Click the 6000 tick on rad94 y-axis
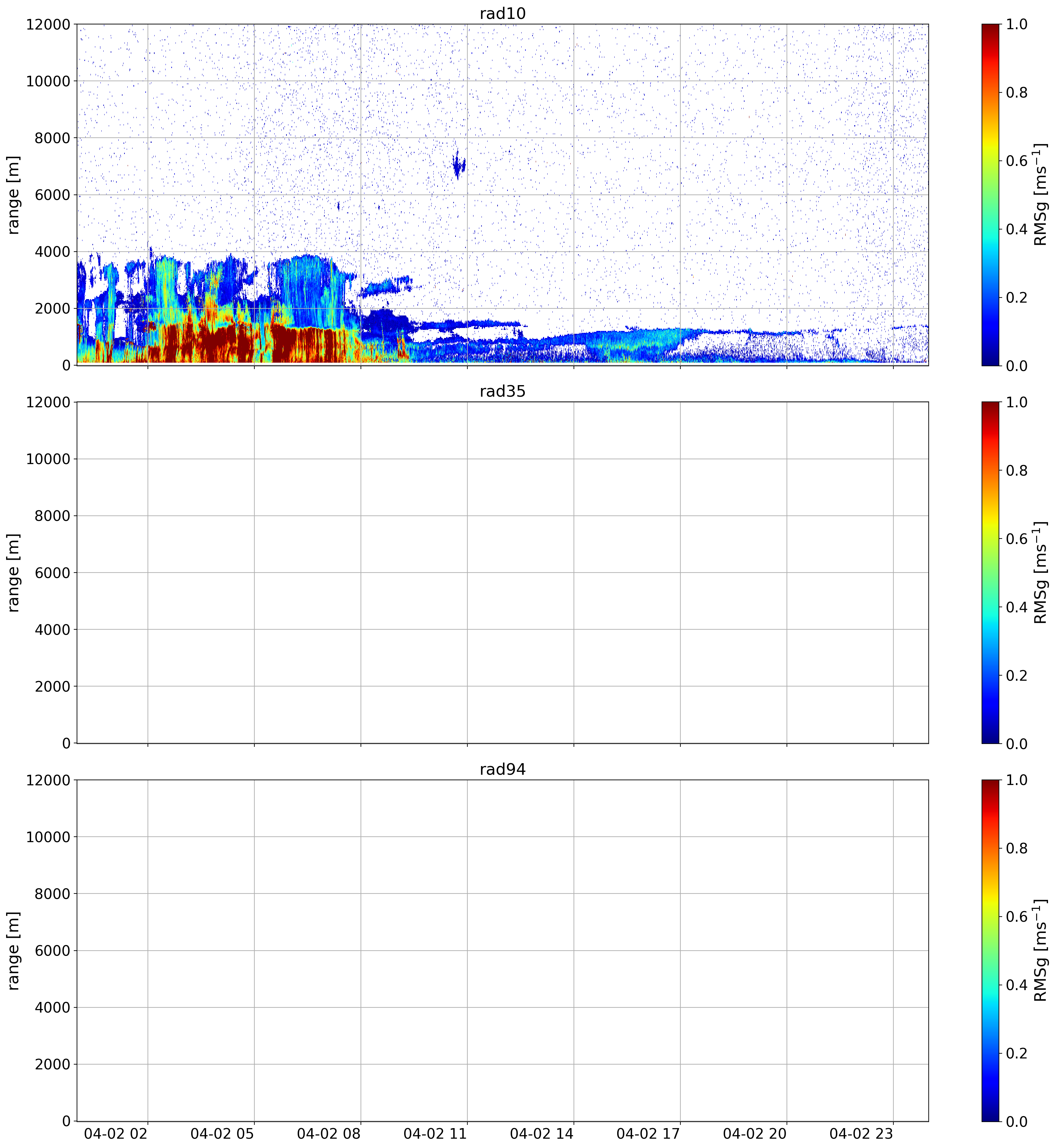 [53, 951]
